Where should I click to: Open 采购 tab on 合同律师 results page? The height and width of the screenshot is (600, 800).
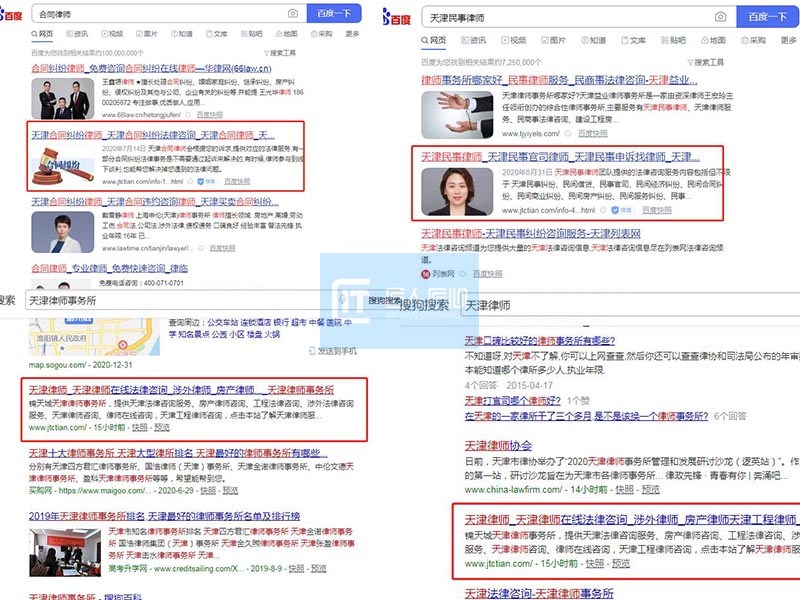click(321, 34)
